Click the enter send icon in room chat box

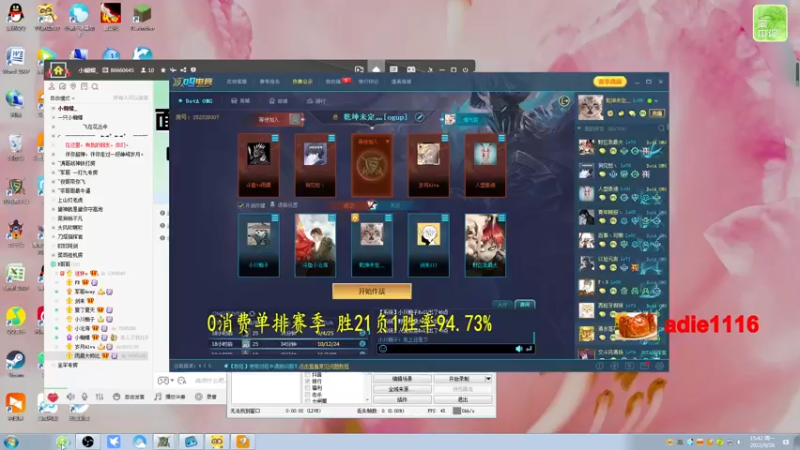click(x=529, y=349)
